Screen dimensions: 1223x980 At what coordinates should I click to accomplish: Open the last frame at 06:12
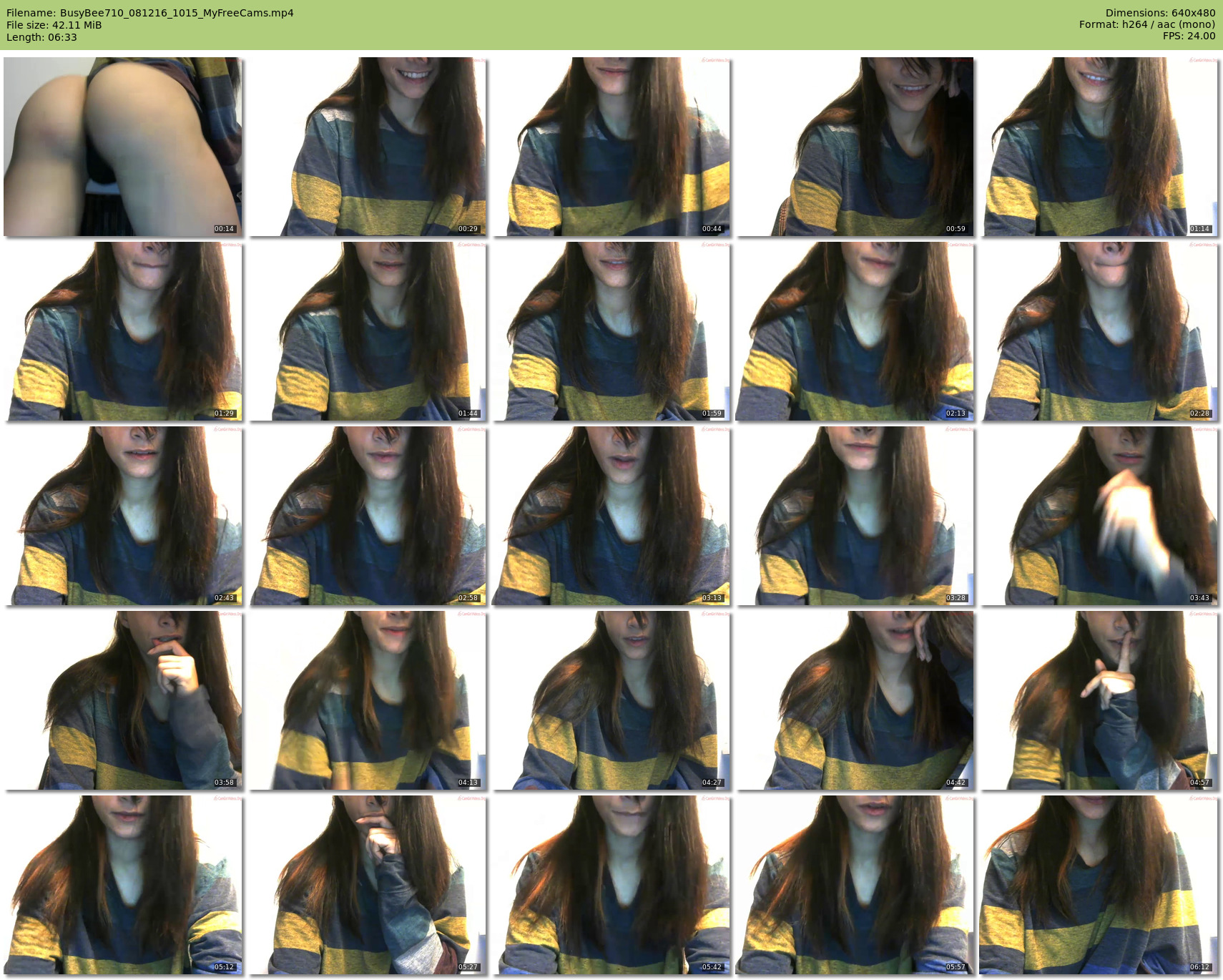[1099, 885]
